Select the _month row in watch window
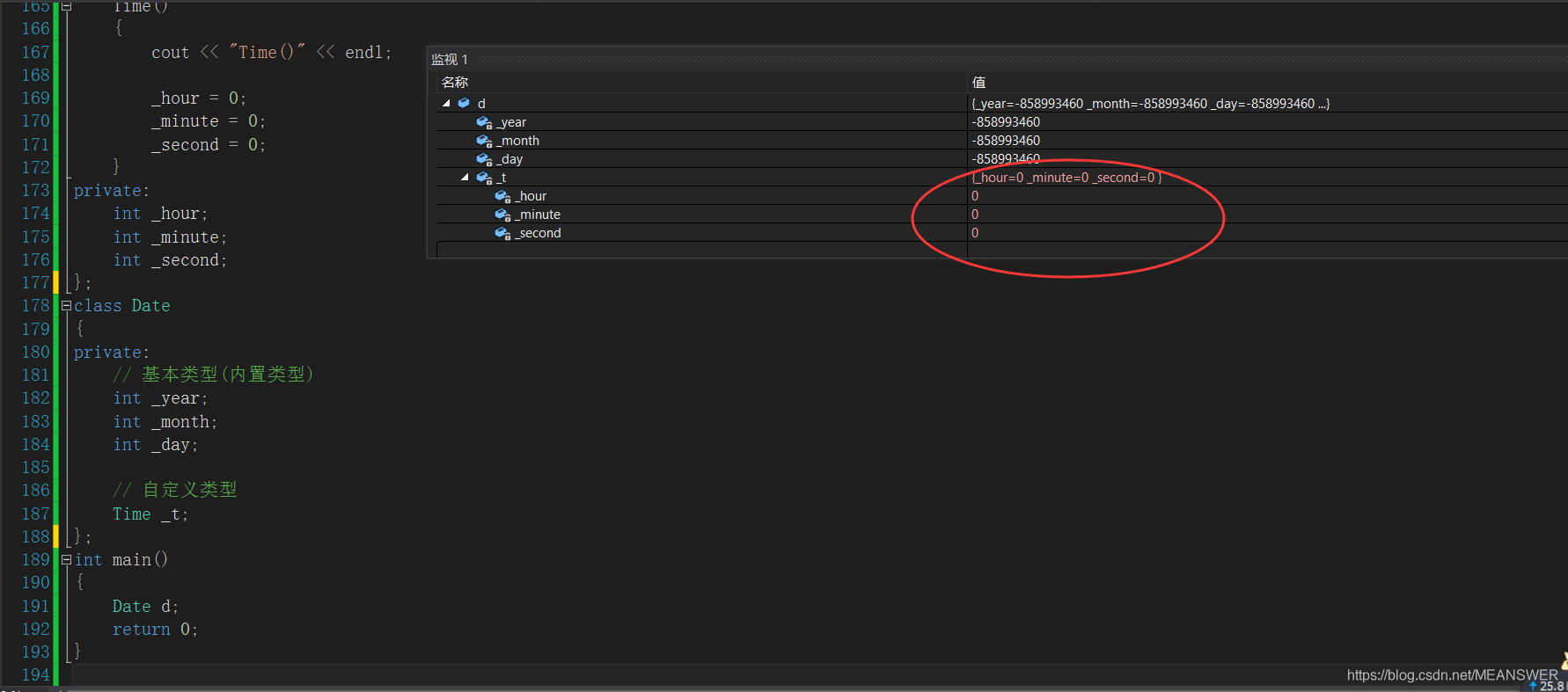 [1002, 141]
